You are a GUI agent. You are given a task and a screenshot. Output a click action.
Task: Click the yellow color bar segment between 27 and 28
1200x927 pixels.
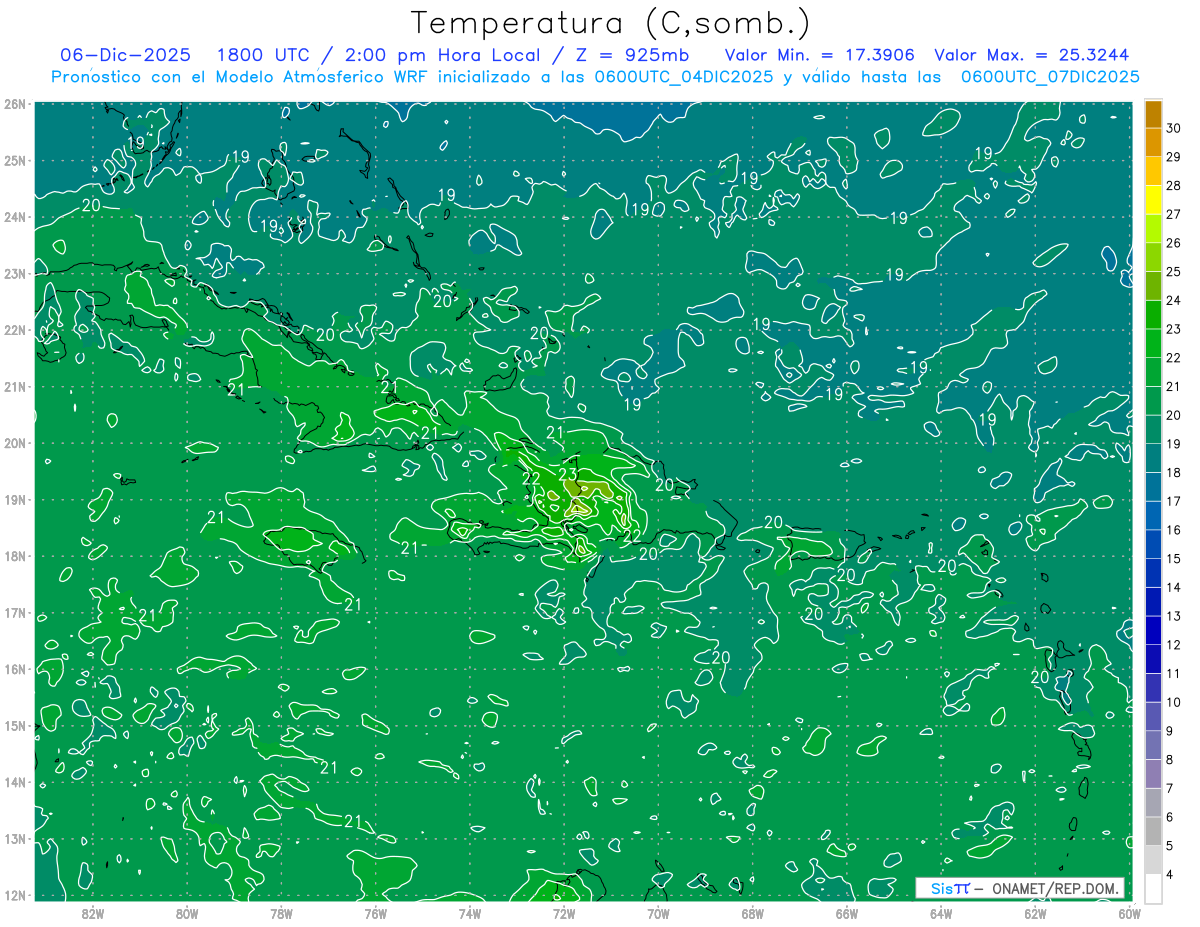tap(1153, 199)
